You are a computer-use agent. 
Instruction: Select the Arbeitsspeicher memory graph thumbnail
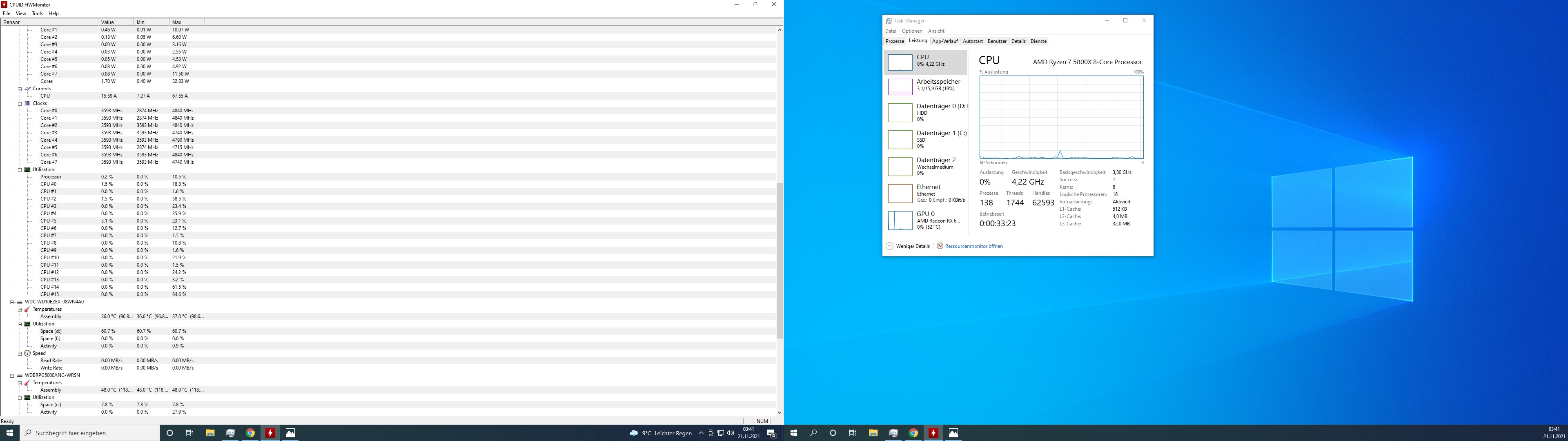900,86
